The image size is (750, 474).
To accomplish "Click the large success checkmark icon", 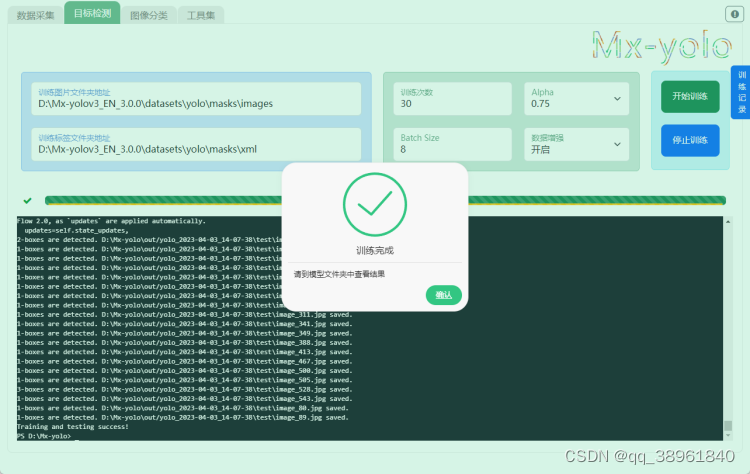I will [375, 205].
